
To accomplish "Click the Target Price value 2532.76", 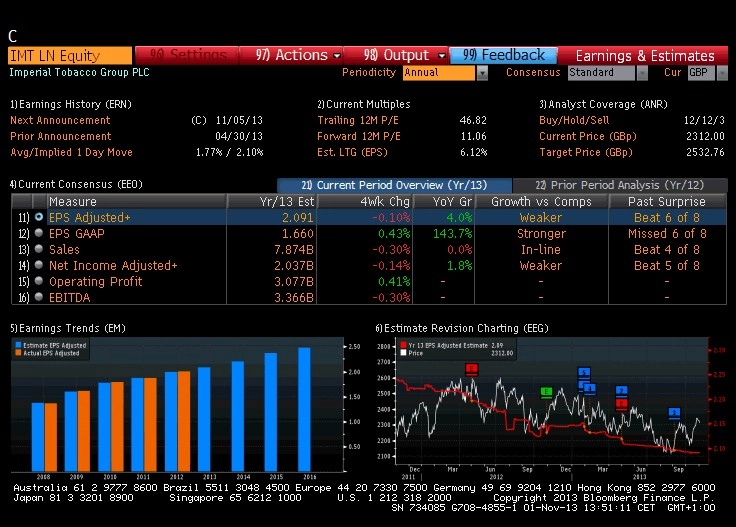I will [x=705, y=152].
